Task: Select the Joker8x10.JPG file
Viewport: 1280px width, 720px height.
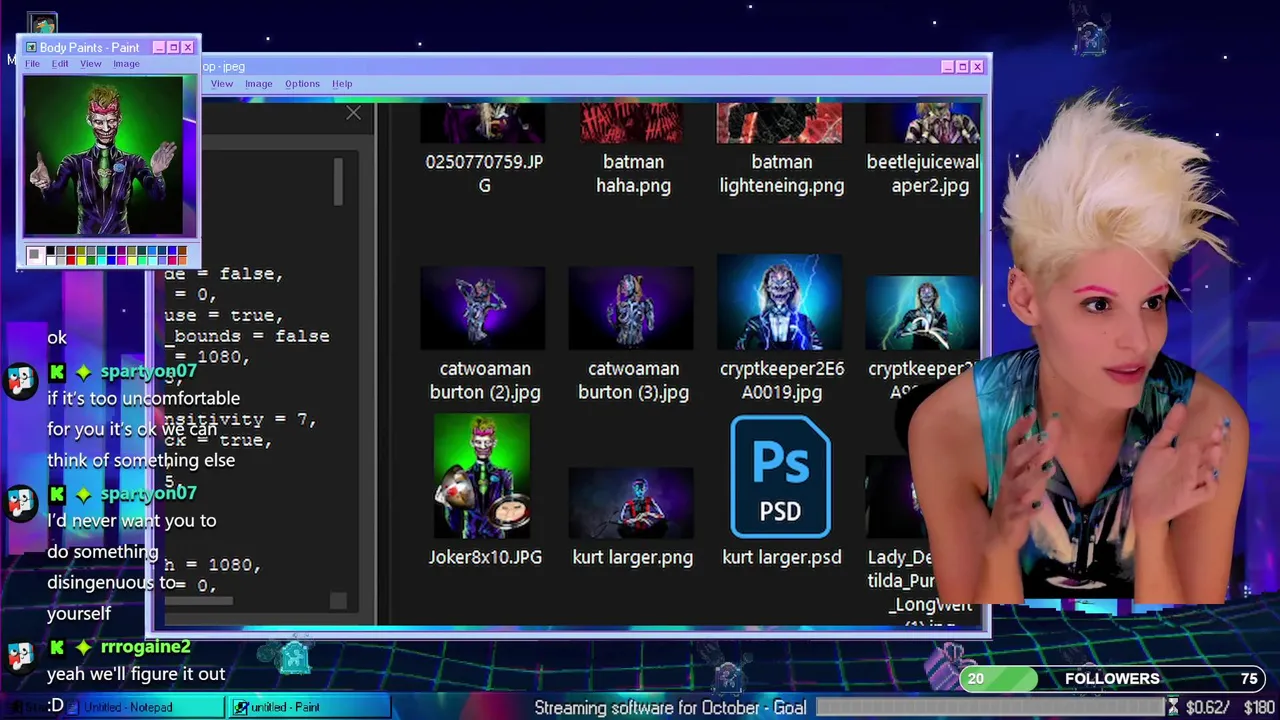Action: tap(484, 491)
